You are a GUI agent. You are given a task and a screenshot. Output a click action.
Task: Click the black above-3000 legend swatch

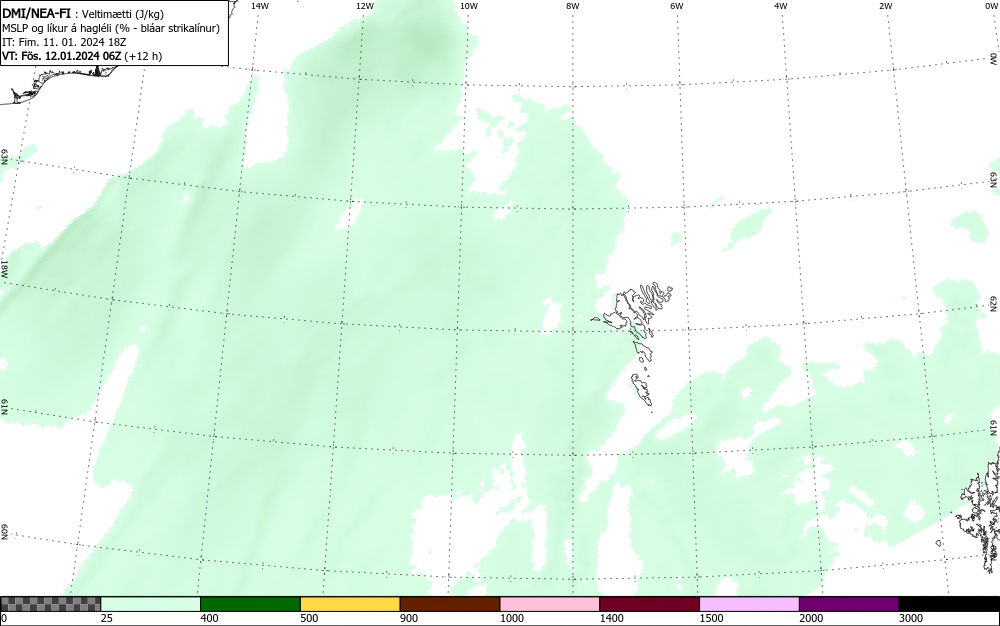pyautogui.click(x=949, y=604)
